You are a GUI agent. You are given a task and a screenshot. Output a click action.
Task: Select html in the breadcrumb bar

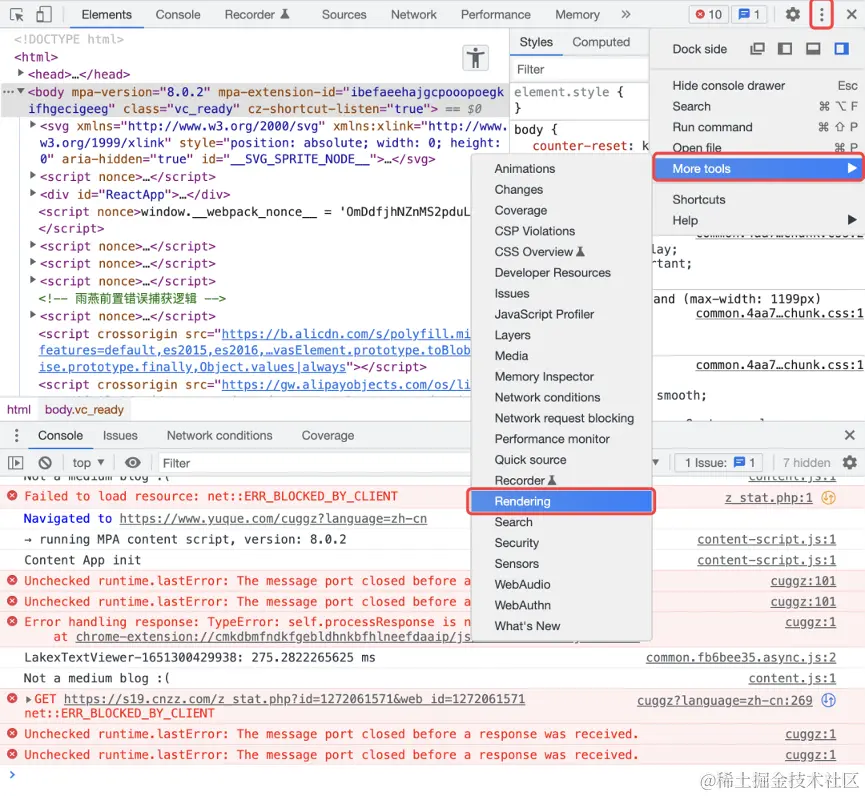pos(19,409)
